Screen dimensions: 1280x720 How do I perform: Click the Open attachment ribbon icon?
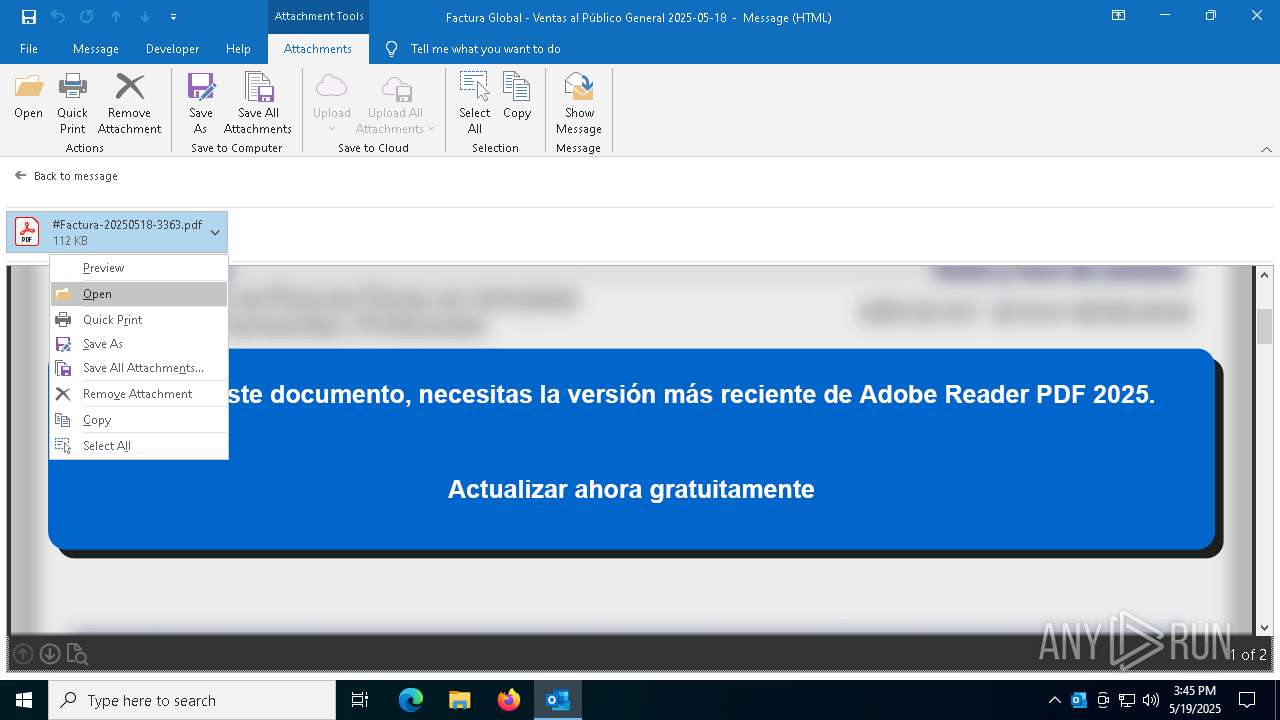[x=28, y=97]
